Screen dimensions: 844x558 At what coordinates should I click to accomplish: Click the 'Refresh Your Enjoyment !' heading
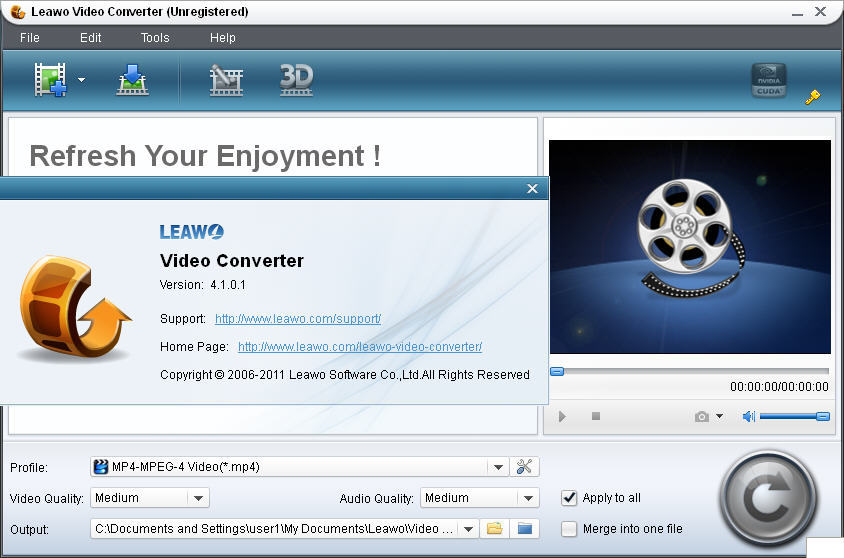[205, 156]
